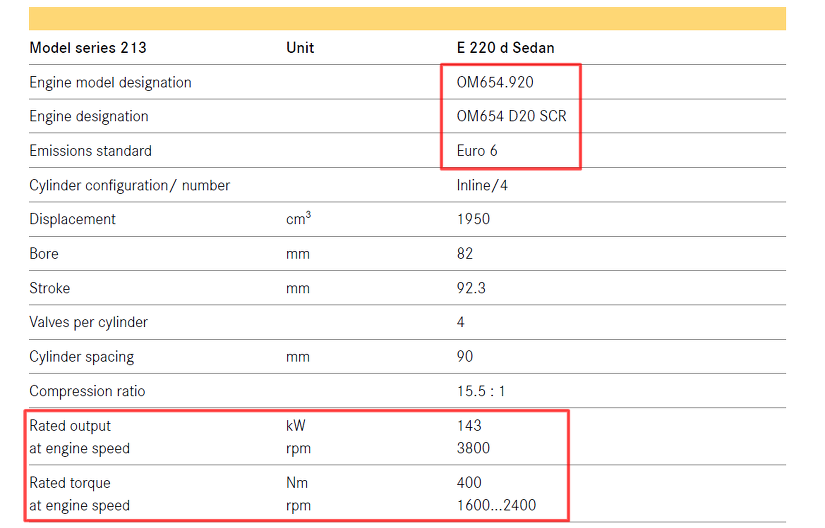Select the 'Engine model designation' label
825x528 pixels.
[x=110, y=83]
